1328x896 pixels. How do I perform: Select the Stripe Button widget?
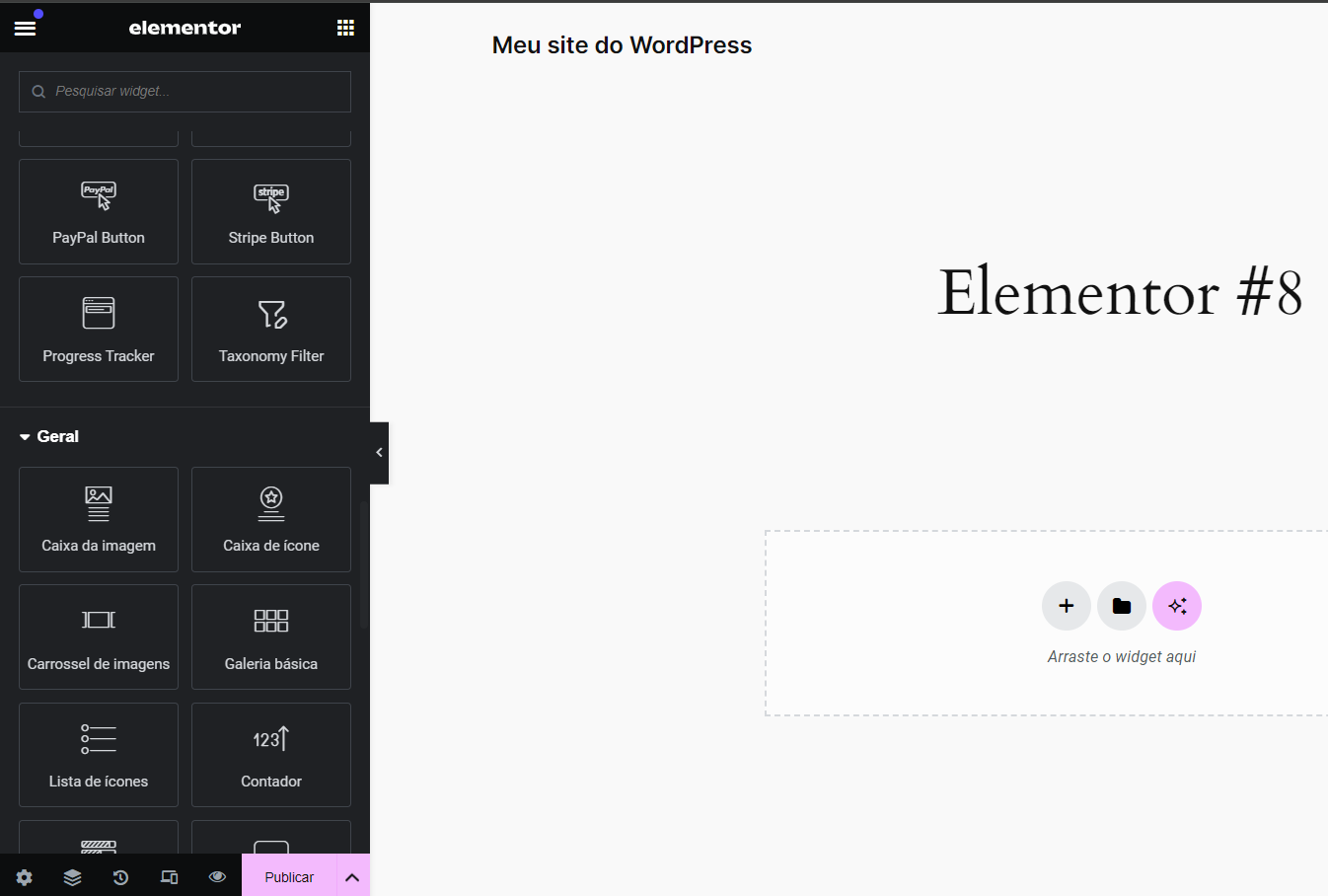click(271, 211)
